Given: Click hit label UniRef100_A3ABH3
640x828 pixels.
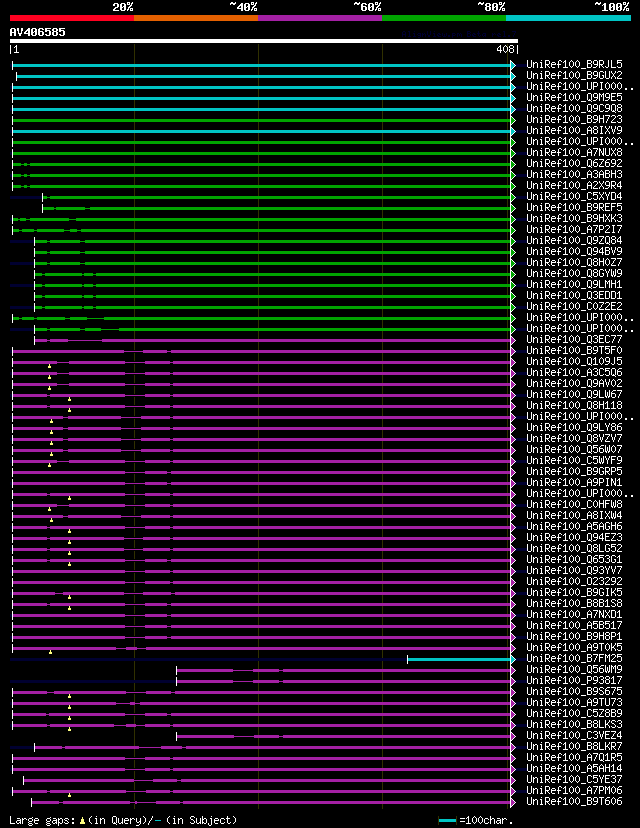Looking at the screenshot, I should (574, 174).
